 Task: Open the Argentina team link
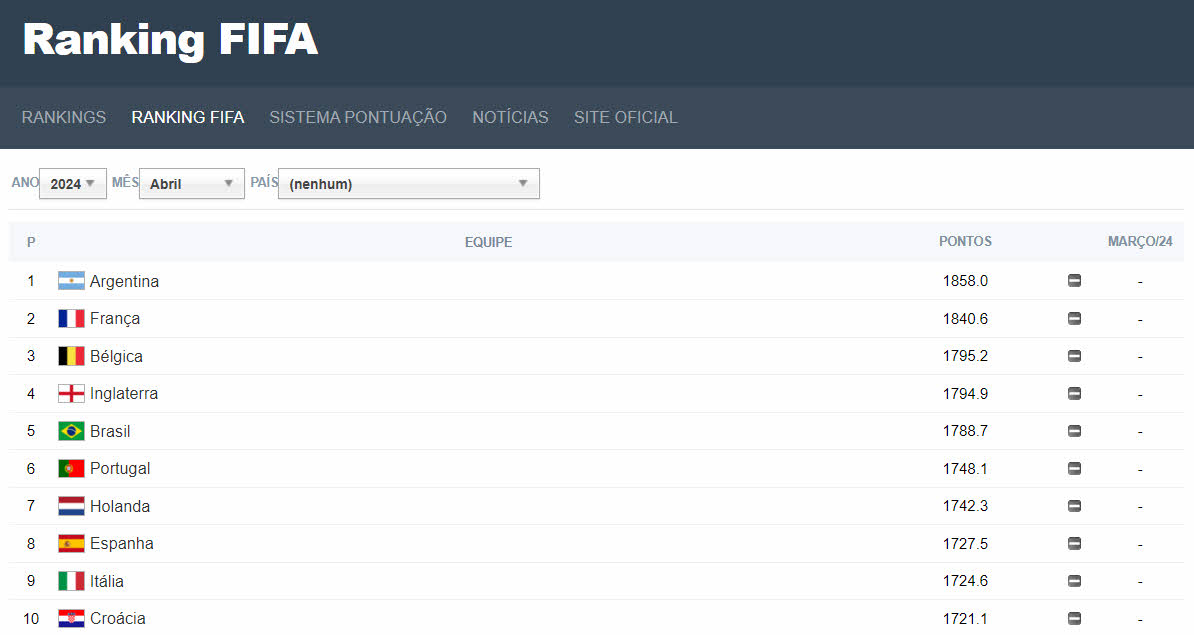pyautogui.click(x=124, y=281)
